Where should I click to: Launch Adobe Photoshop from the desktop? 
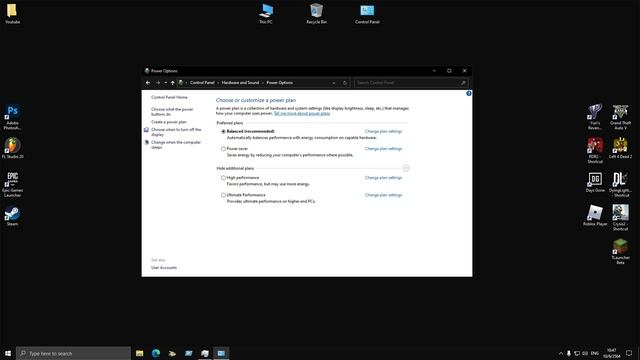click(12, 117)
